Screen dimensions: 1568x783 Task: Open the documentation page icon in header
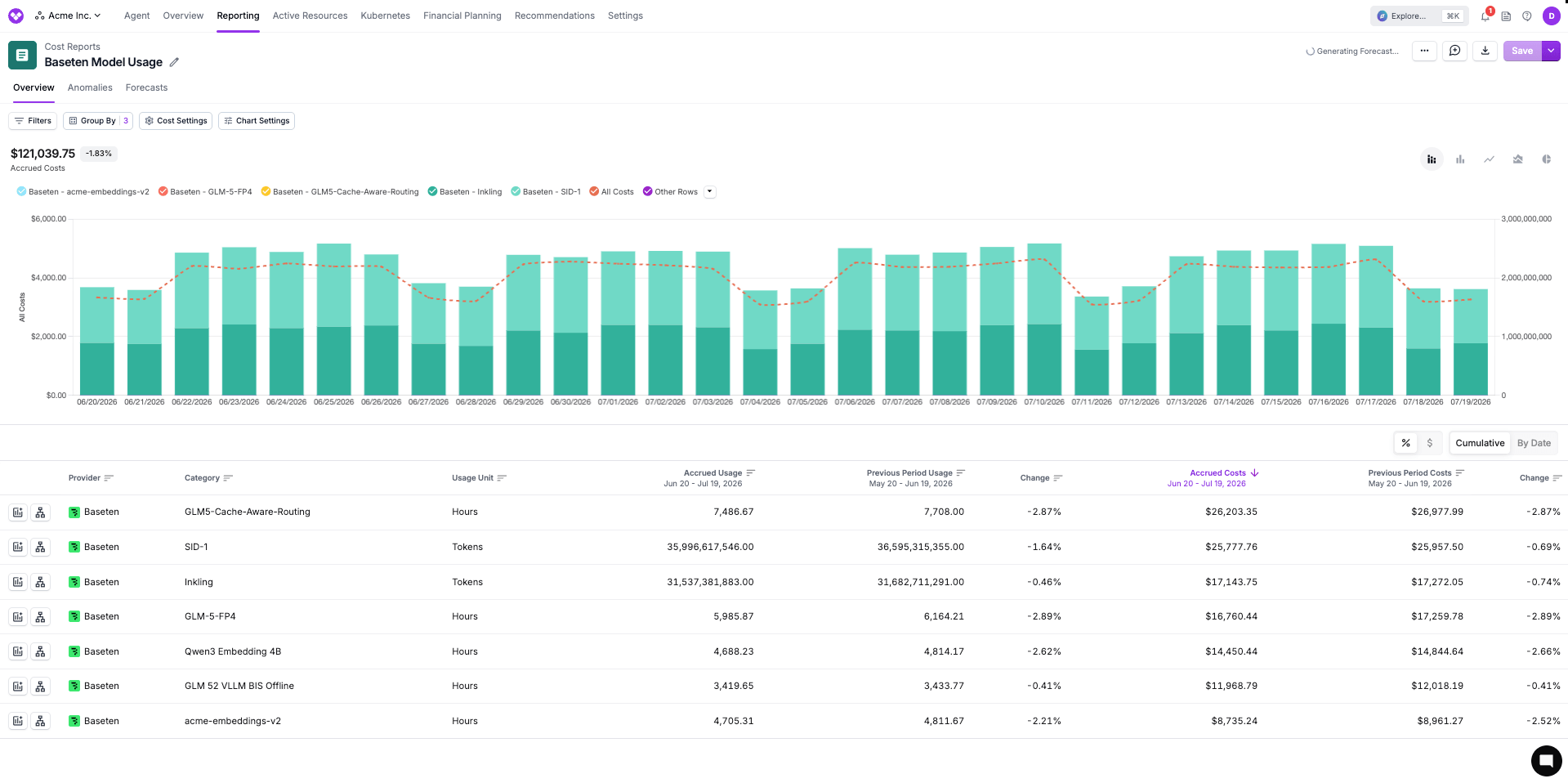click(x=1506, y=16)
